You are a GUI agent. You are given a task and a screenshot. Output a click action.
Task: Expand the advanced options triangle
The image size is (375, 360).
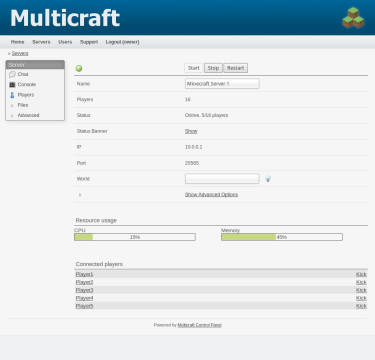[80, 195]
